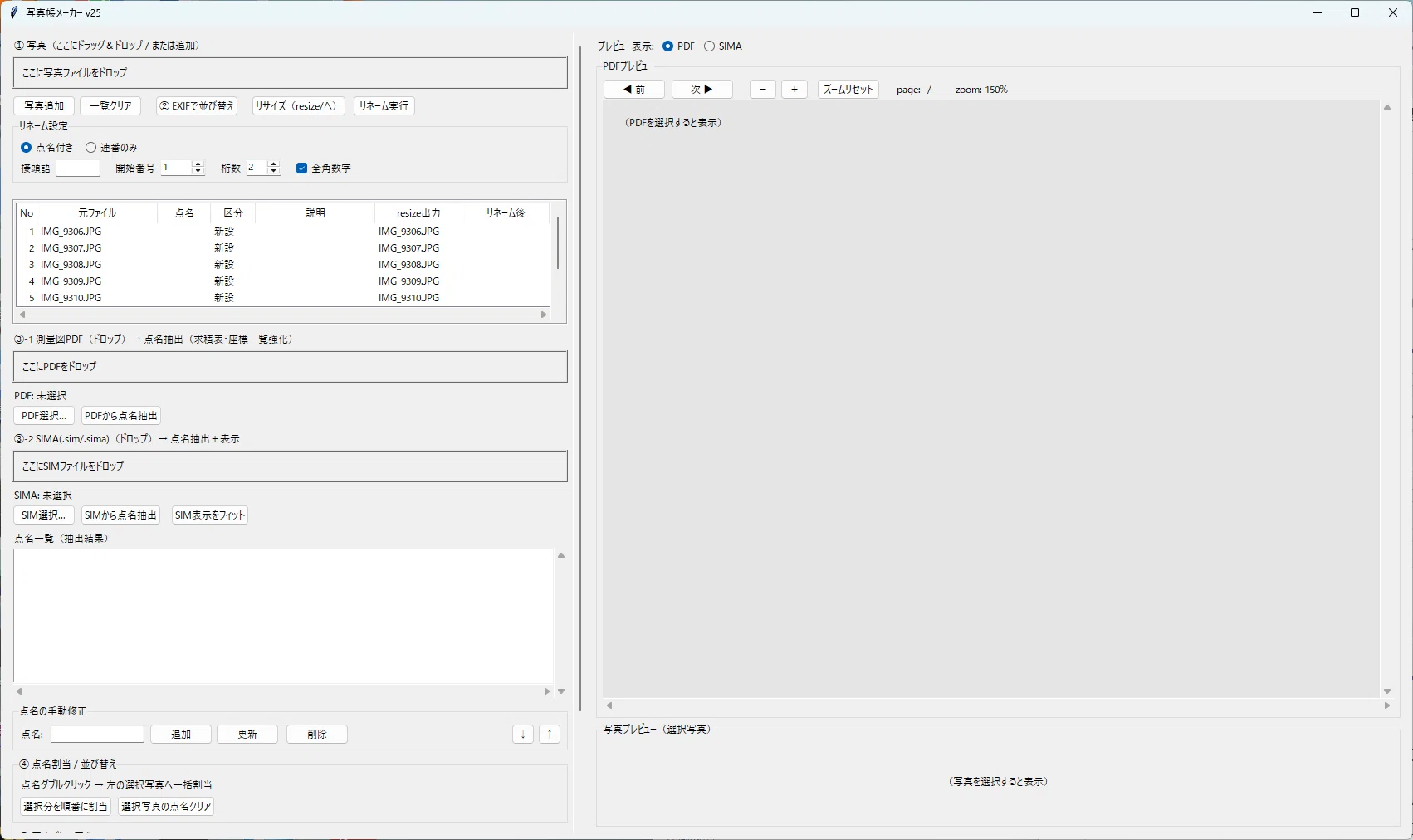
Task: Click the 元ファイル column header
Action: click(97, 213)
